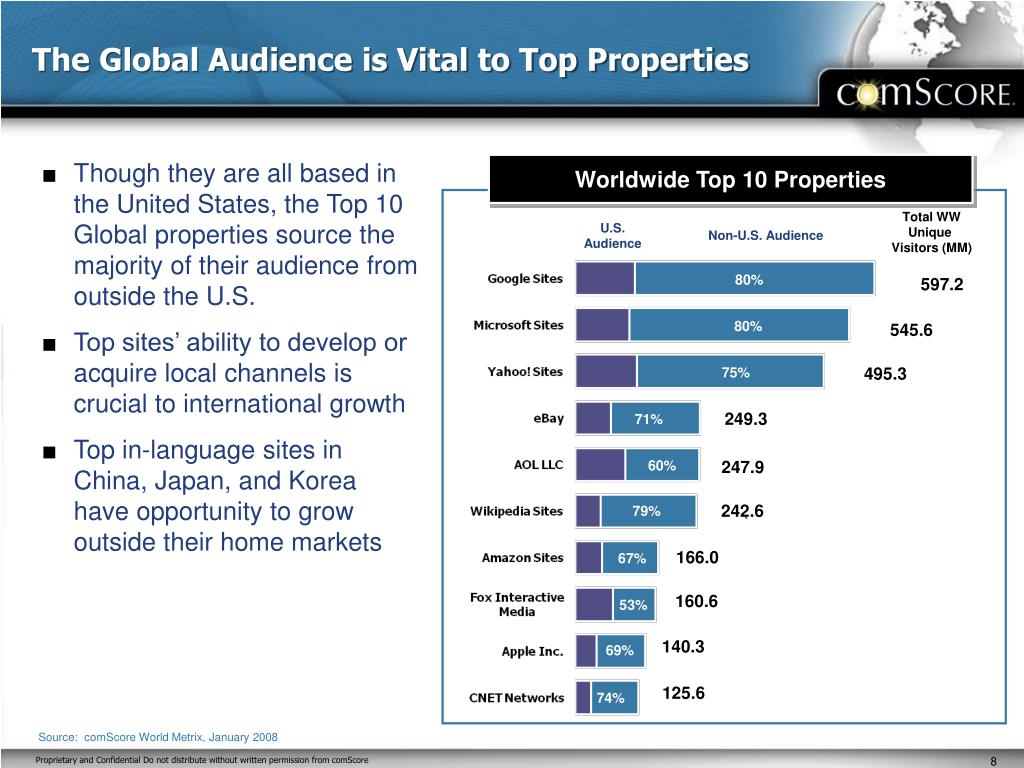
Task: Click the Wikipedia Sites 79% bar segment
Action: pos(648,511)
